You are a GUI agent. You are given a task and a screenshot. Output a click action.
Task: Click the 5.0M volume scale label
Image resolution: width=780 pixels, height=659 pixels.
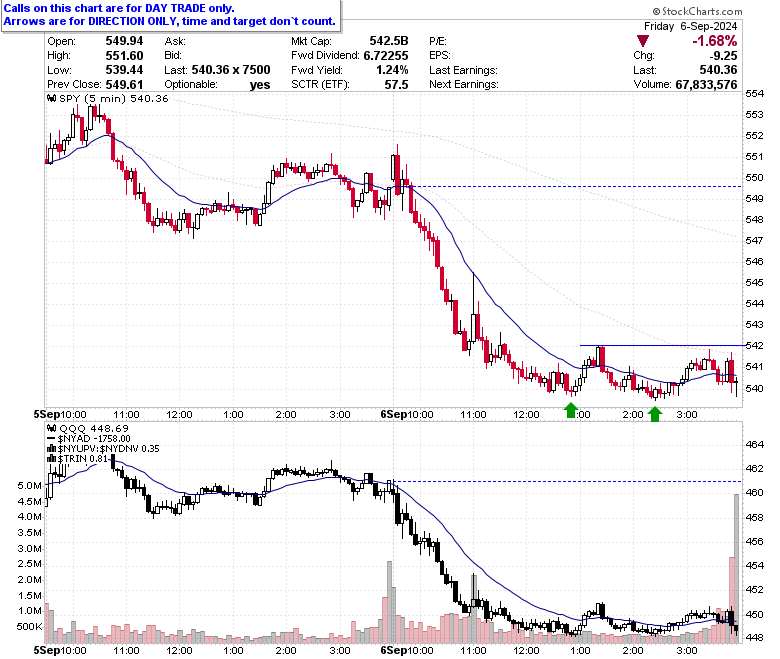(29, 485)
